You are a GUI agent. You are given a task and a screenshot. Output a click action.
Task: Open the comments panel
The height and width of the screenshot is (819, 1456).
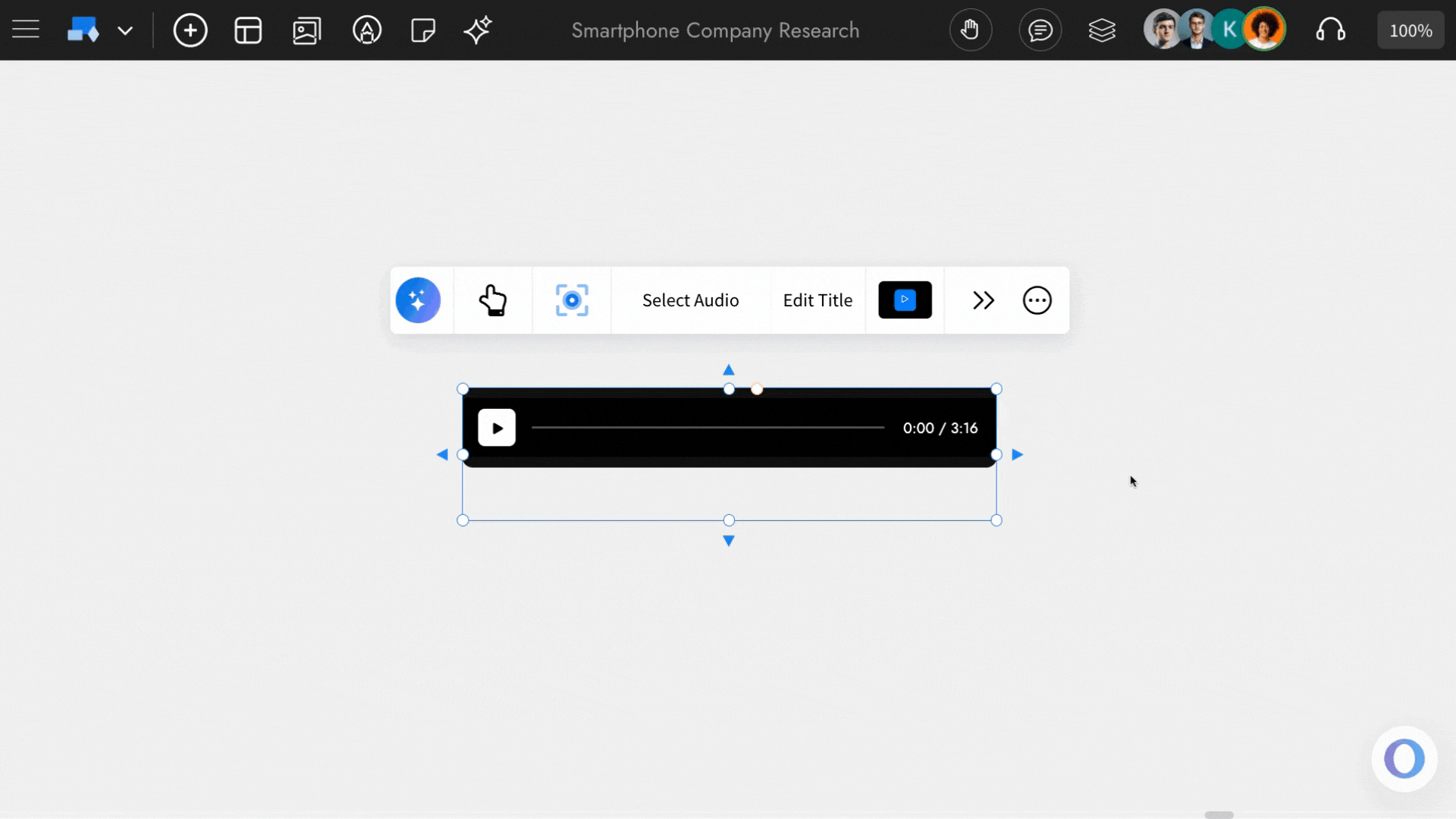(1040, 30)
